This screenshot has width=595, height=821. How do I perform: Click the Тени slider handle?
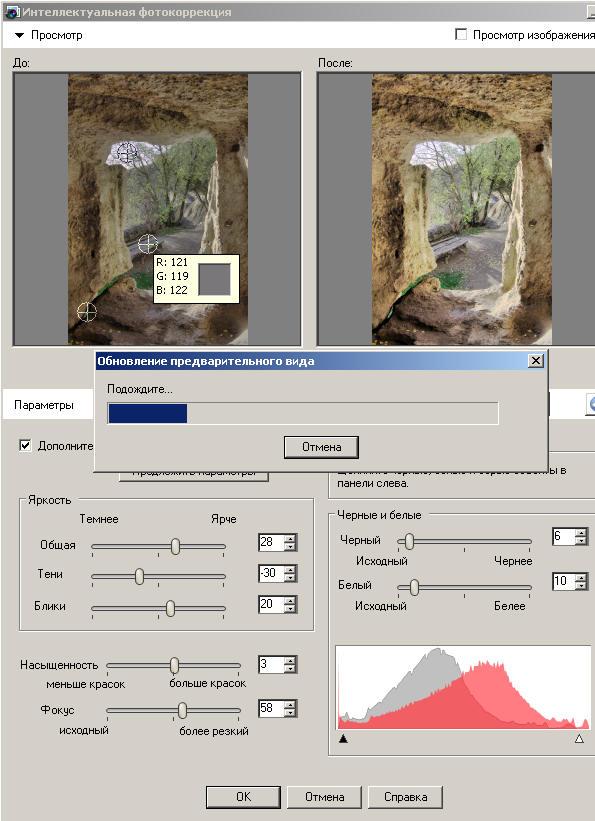(139, 576)
